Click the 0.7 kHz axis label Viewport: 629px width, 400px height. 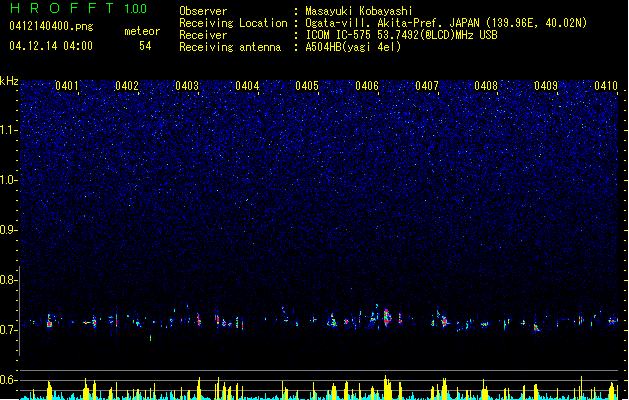click(x=9, y=330)
